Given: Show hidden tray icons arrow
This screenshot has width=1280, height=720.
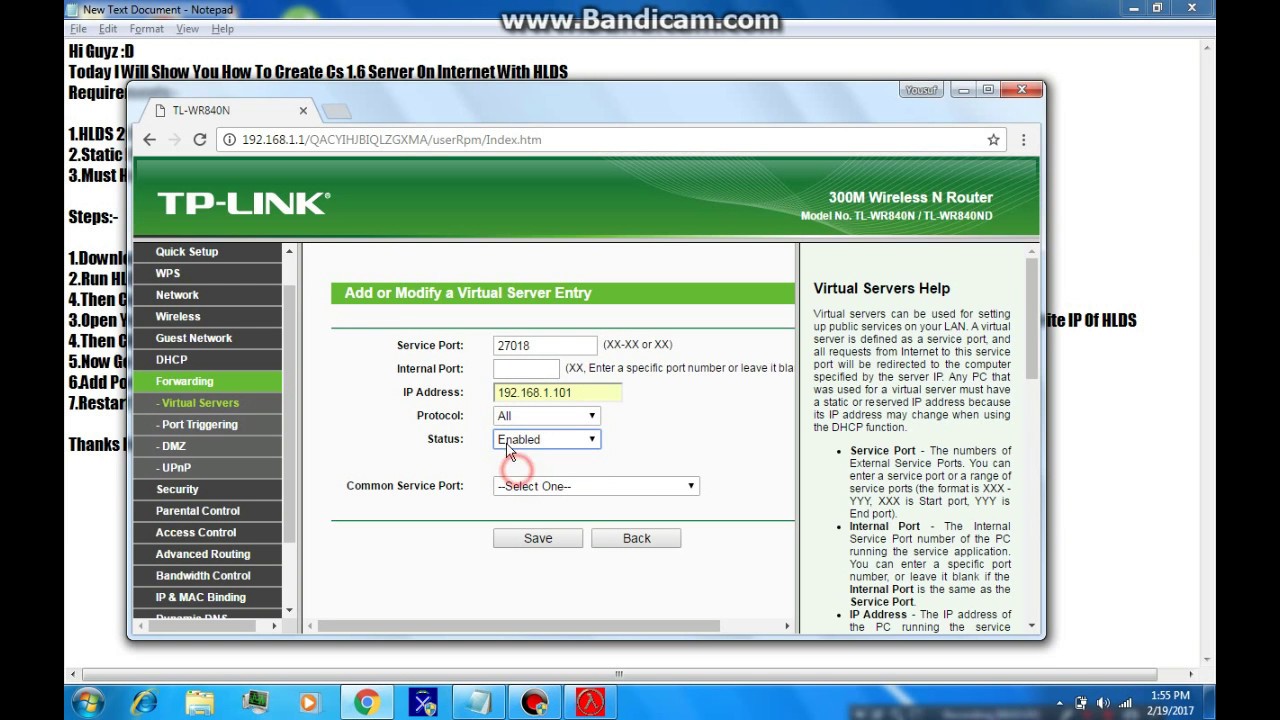Looking at the screenshot, I should point(1061,702).
